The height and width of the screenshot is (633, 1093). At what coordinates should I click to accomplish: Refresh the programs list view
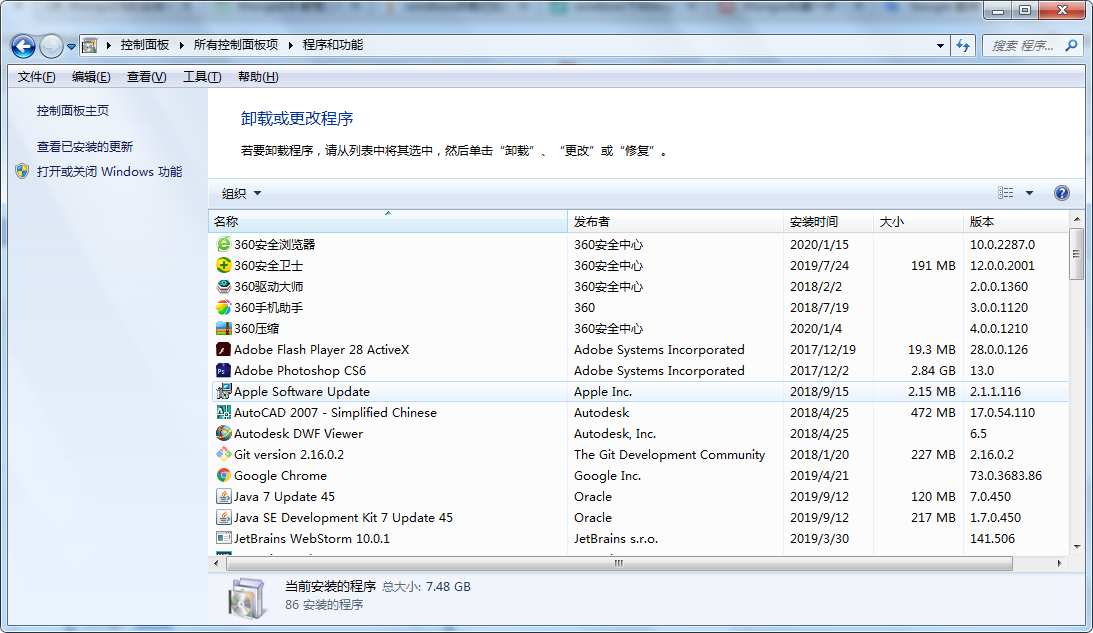963,46
